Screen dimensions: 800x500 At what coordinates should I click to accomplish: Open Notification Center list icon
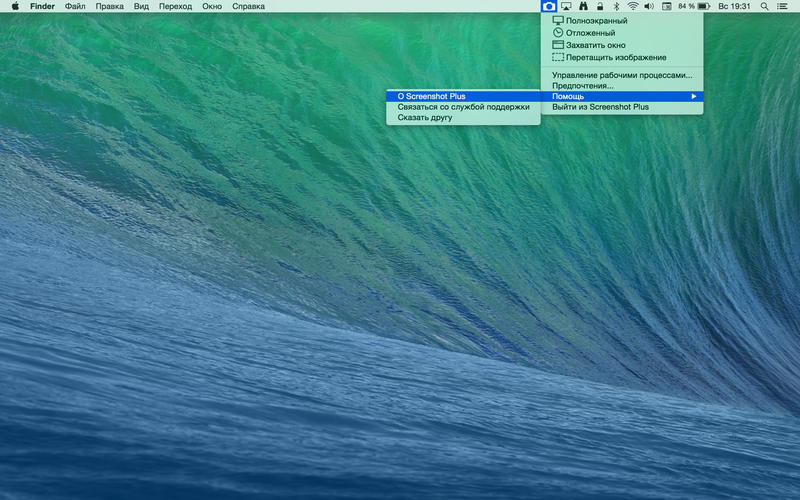782,6
